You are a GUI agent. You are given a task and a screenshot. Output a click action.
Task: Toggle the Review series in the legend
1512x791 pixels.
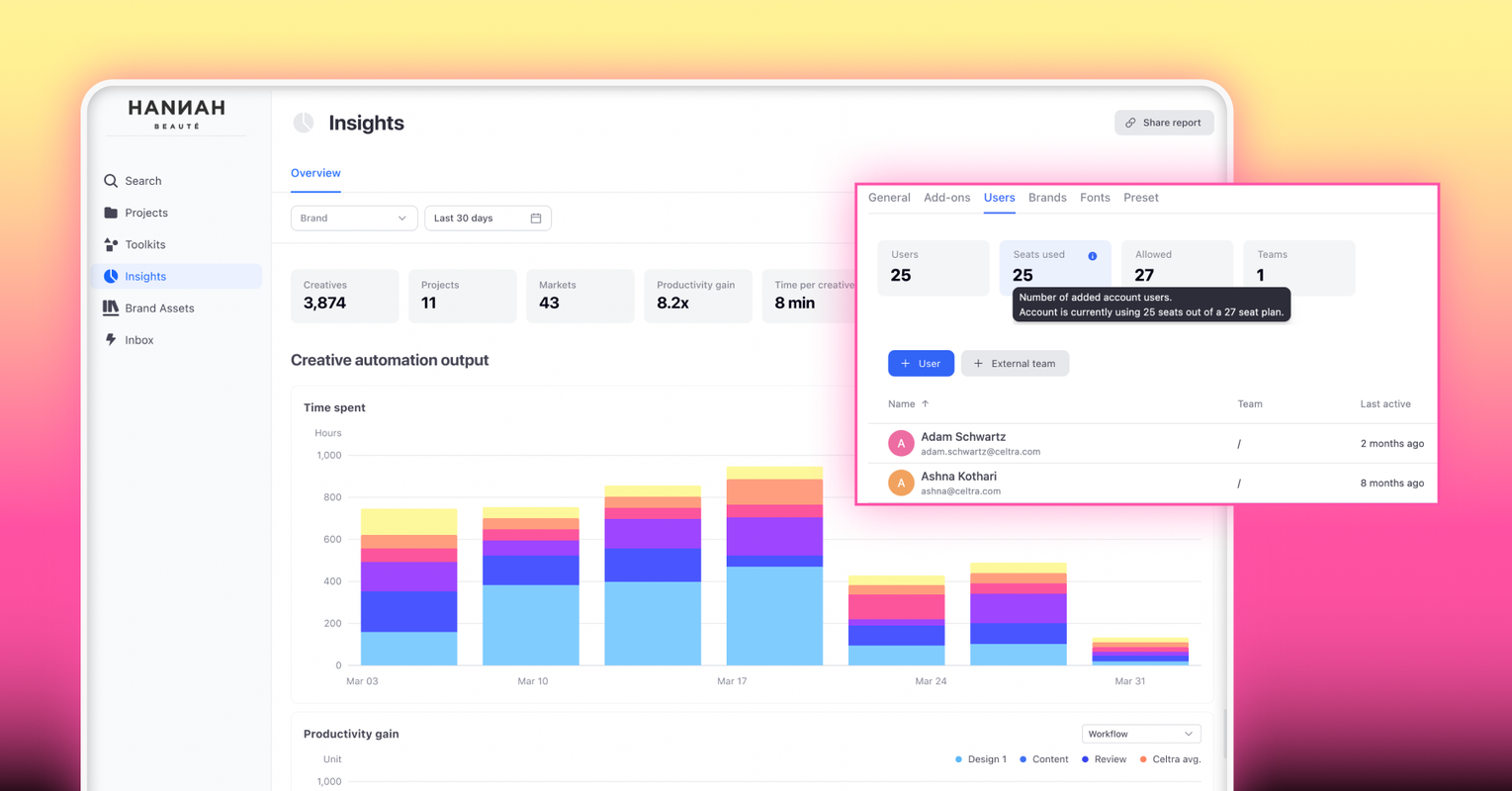tap(1104, 758)
